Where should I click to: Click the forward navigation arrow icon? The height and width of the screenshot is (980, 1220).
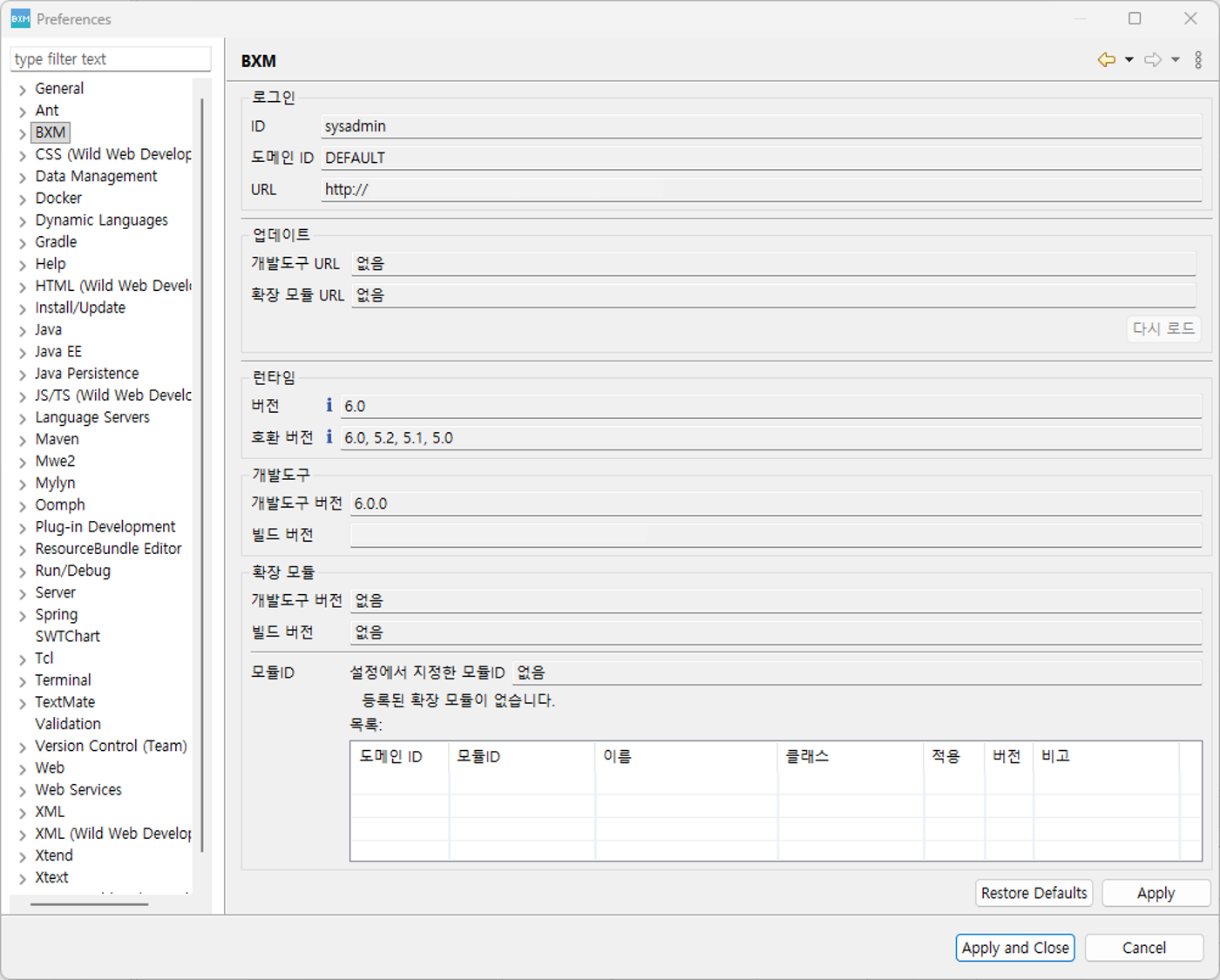click(x=1153, y=60)
